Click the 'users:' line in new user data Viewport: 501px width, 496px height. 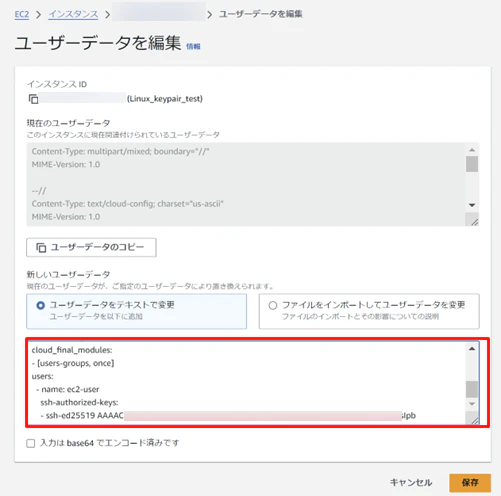click(x=42, y=376)
